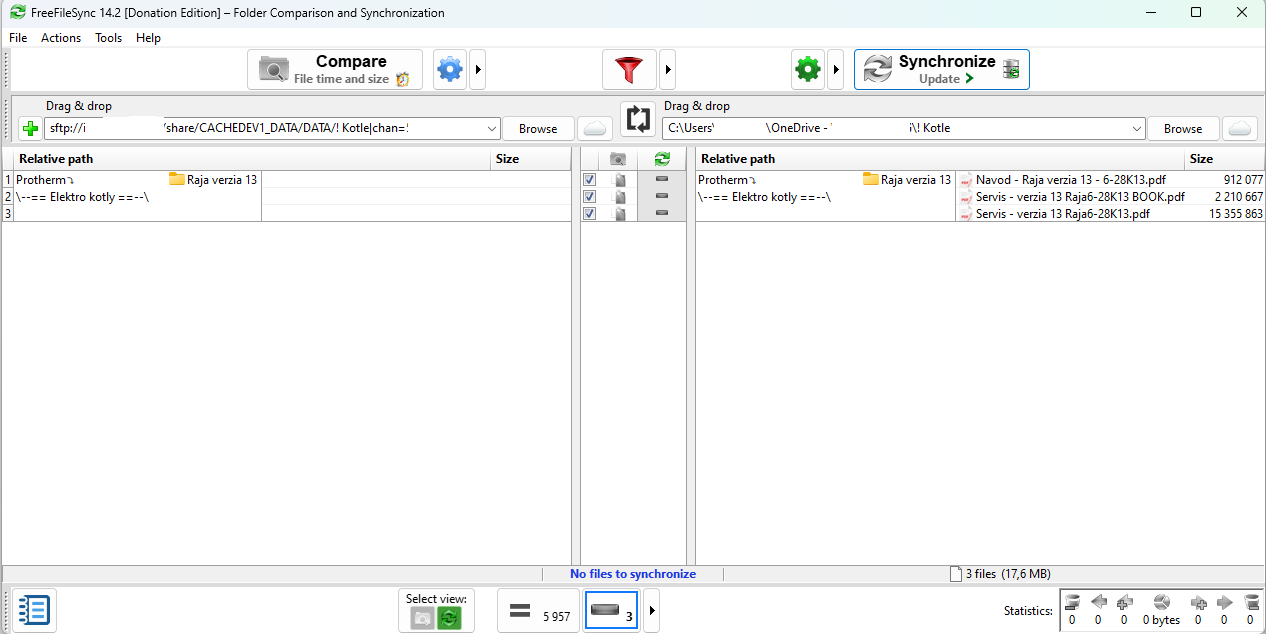
Task: Select Servis - verzia 13 Raja6-28K13 BOOK.pdf
Action: (1080, 197)
